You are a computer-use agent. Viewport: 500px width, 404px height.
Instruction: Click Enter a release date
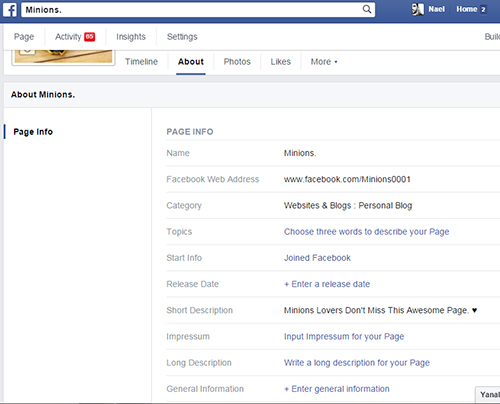[x=327, y=284]
